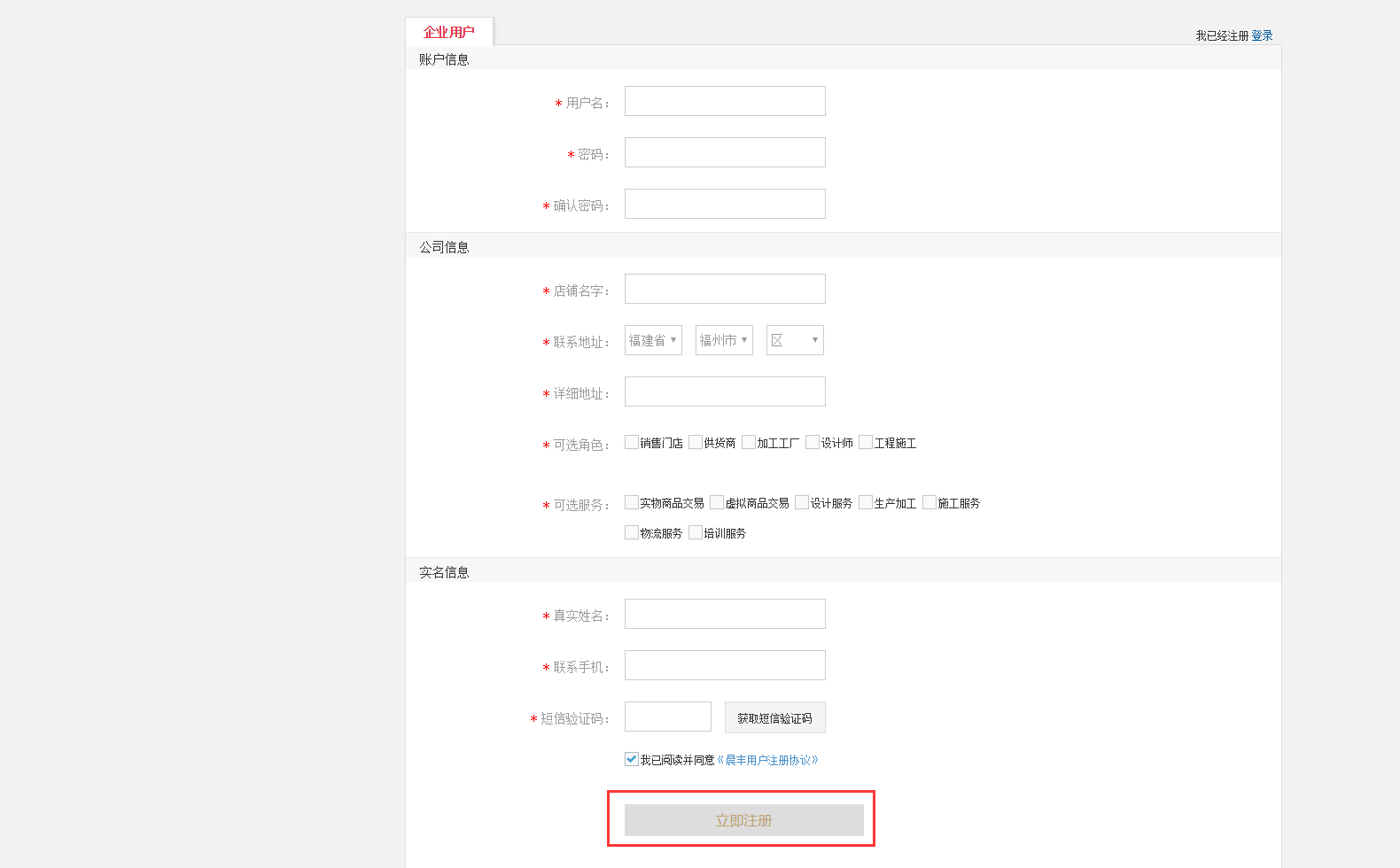Focus the 密码 input field
Image resolution: width=1400 pixels, height=868 pixels.
(x=724, y=152)
